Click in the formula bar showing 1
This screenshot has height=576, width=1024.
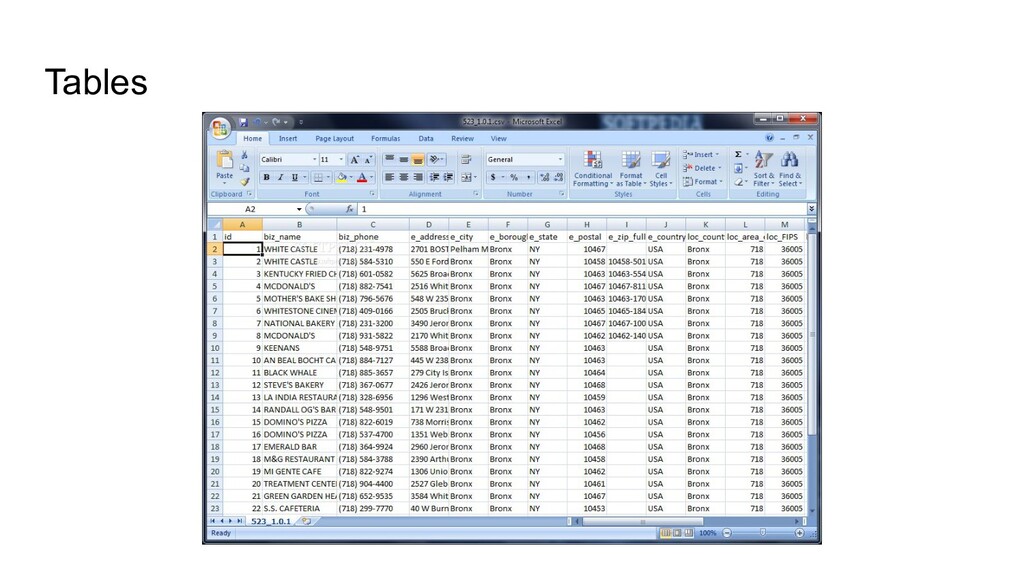[x=581, y=209]
